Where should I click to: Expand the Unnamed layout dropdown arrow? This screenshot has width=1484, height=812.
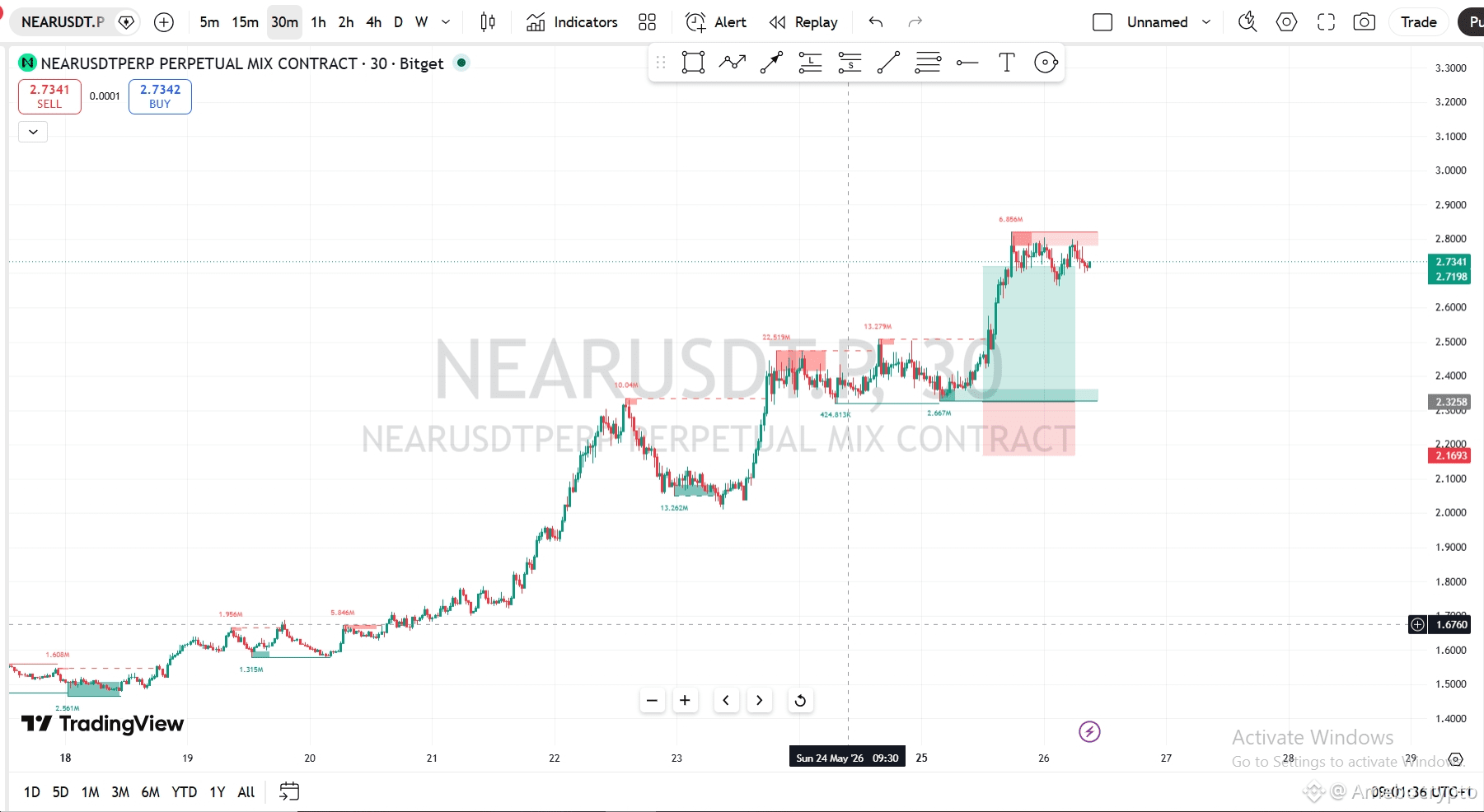click(1206, 22)
